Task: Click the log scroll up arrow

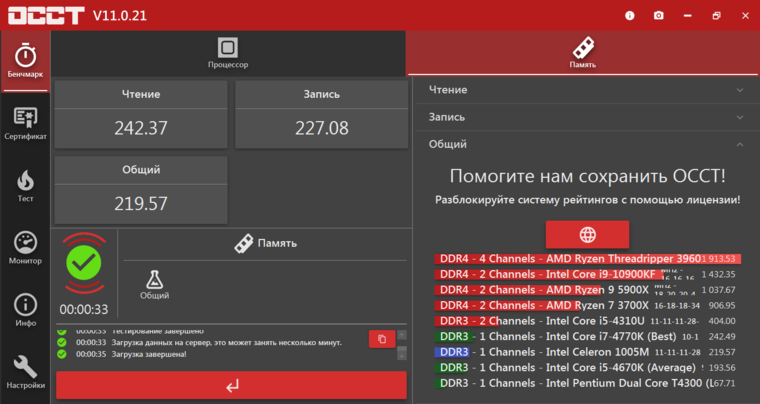Action: click(402, 335)
